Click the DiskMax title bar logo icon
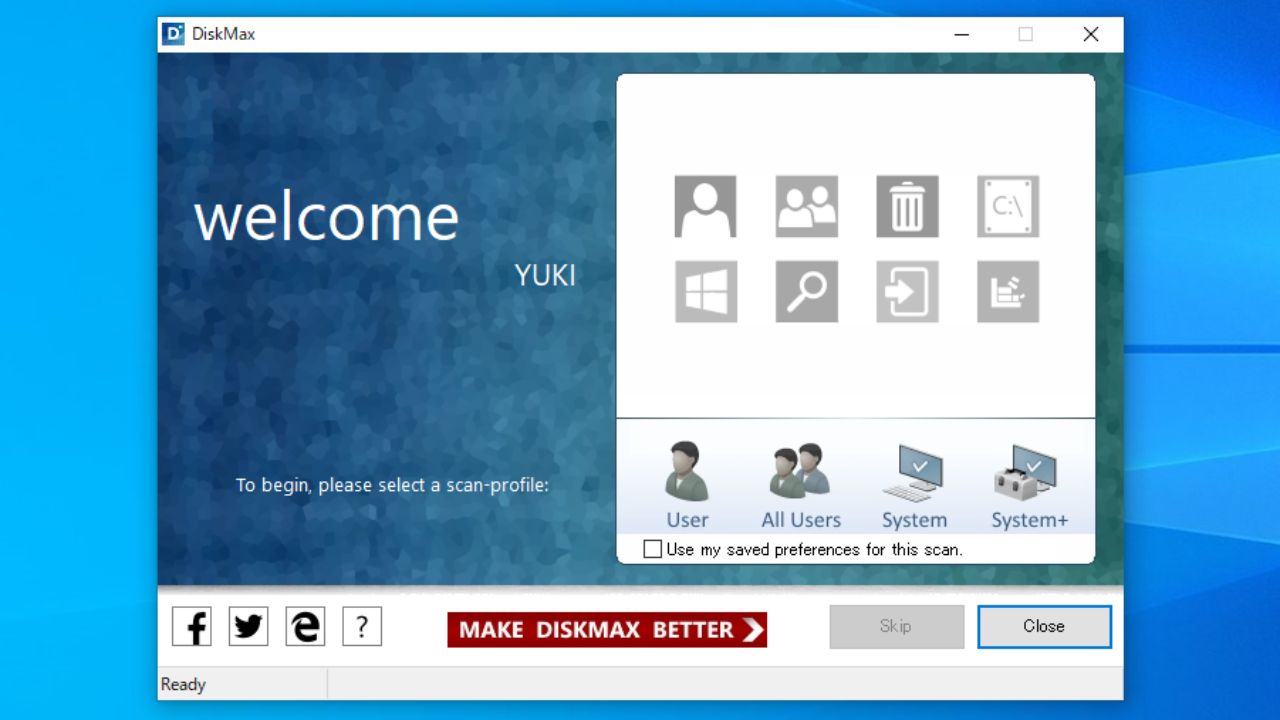 (x=173, y=34)
